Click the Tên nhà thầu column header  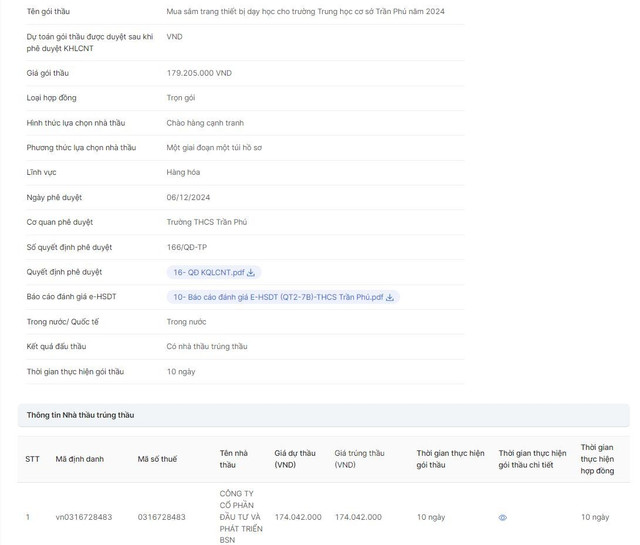coord(234,459)
